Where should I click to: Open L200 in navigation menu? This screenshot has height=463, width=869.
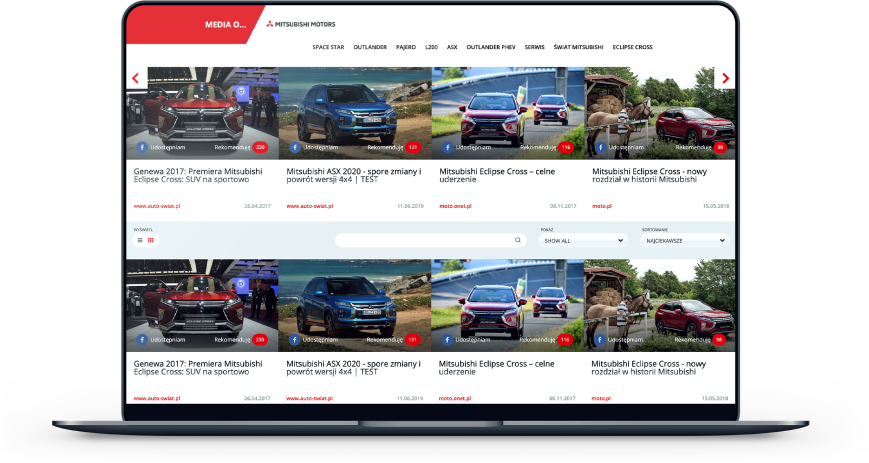[x=432, y=47]
